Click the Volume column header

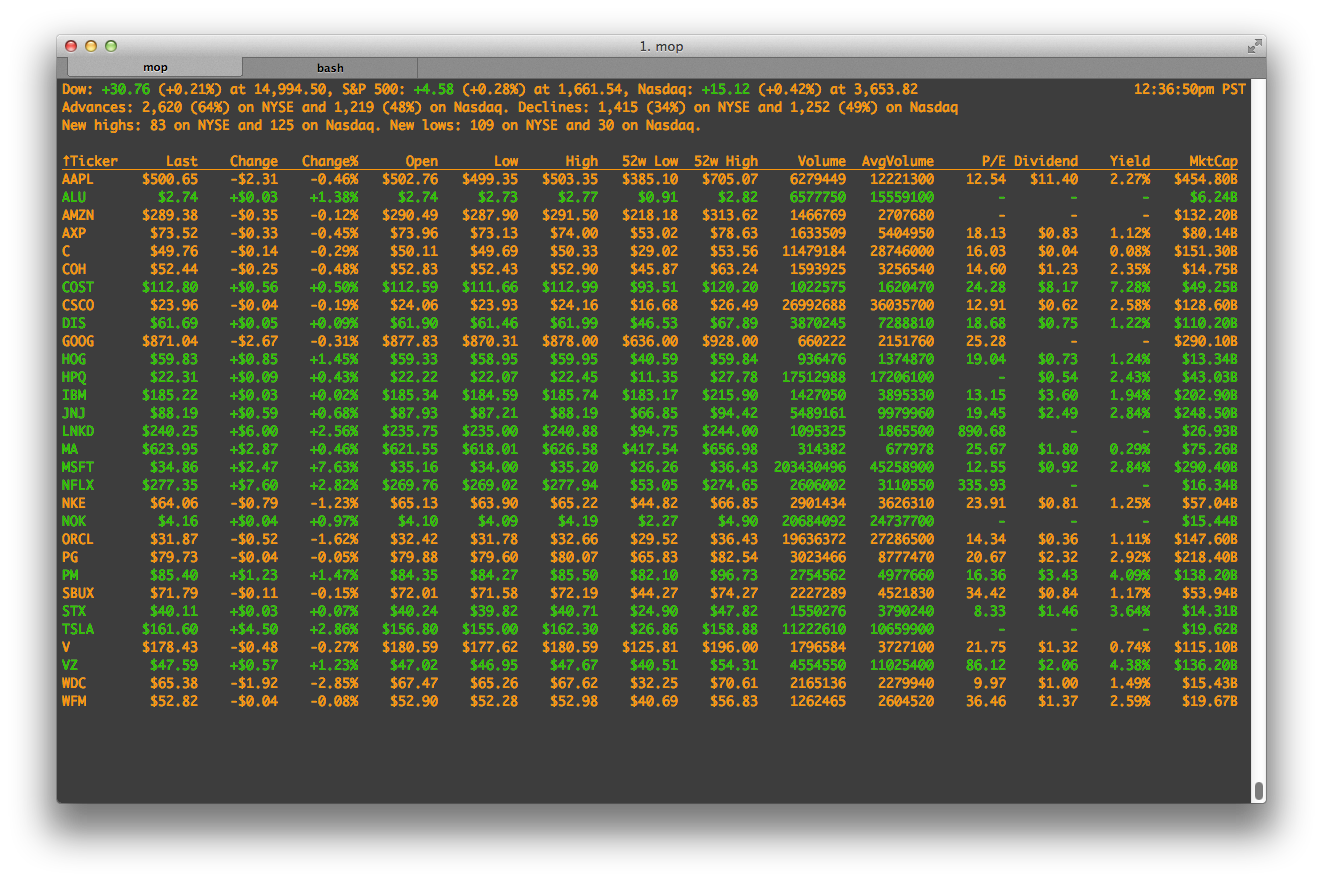coord(822,161)
